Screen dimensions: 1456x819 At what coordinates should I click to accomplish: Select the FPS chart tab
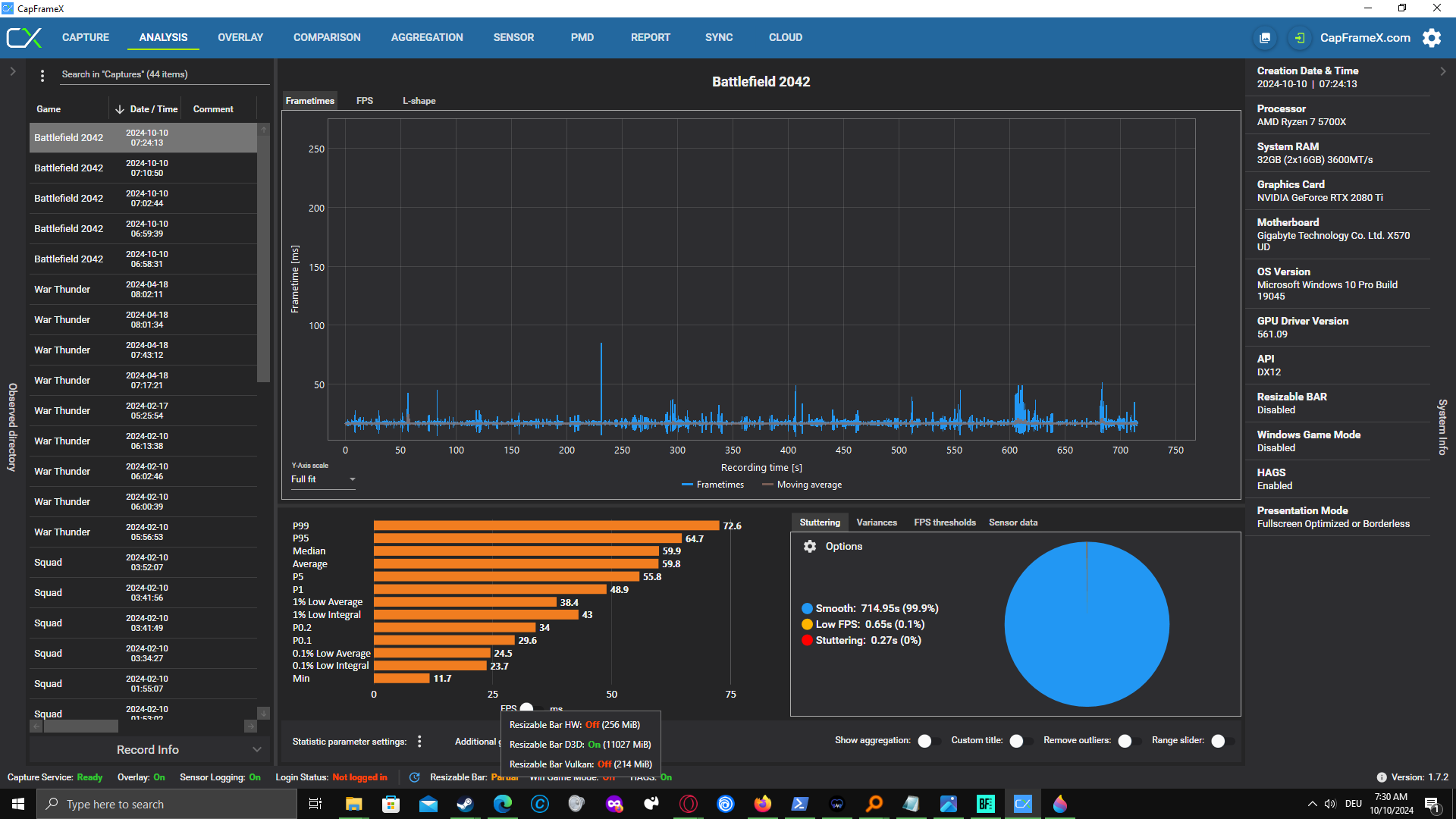coord(365,101)
